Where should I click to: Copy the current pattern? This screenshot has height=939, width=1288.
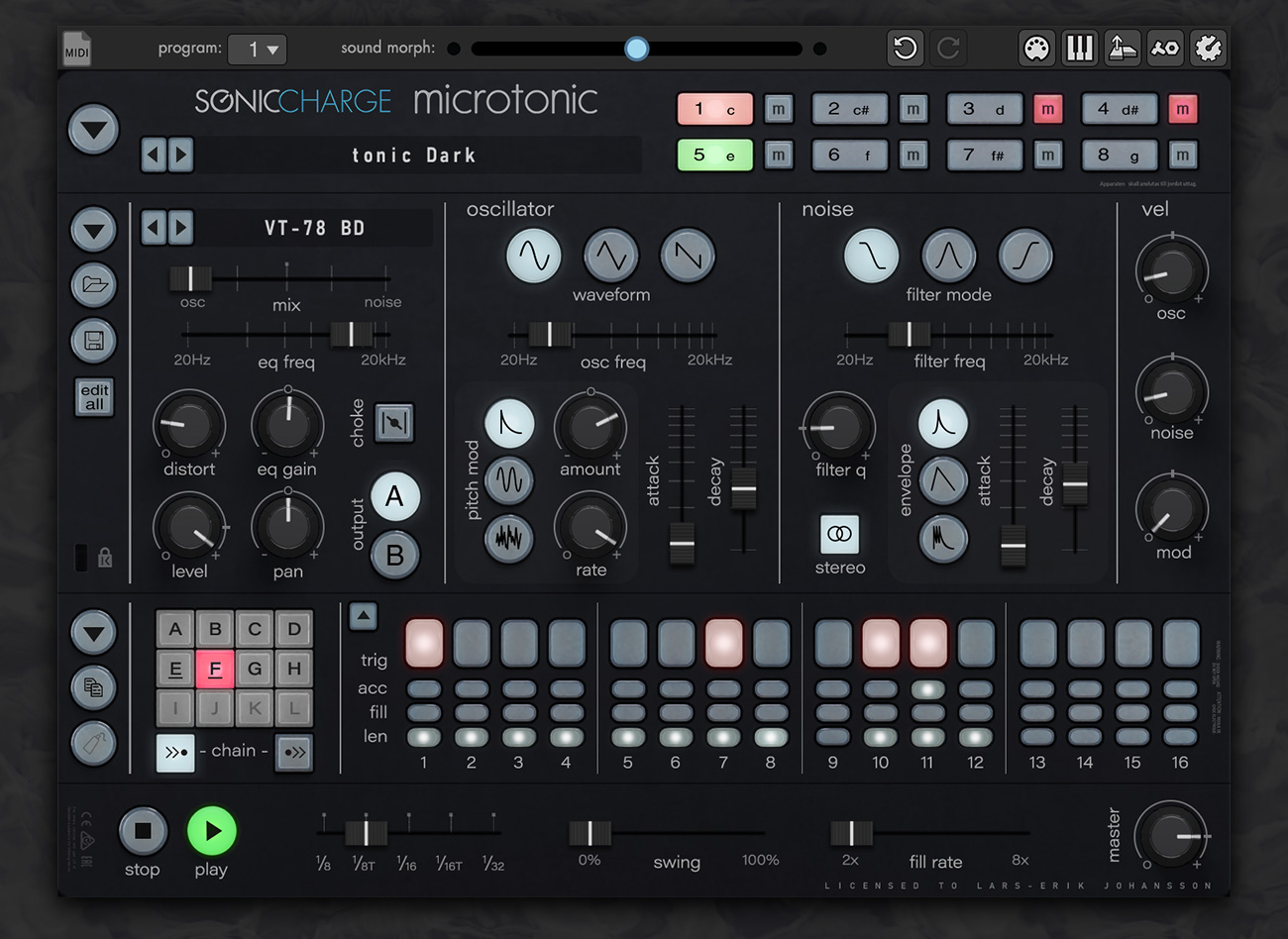[94, 686]
